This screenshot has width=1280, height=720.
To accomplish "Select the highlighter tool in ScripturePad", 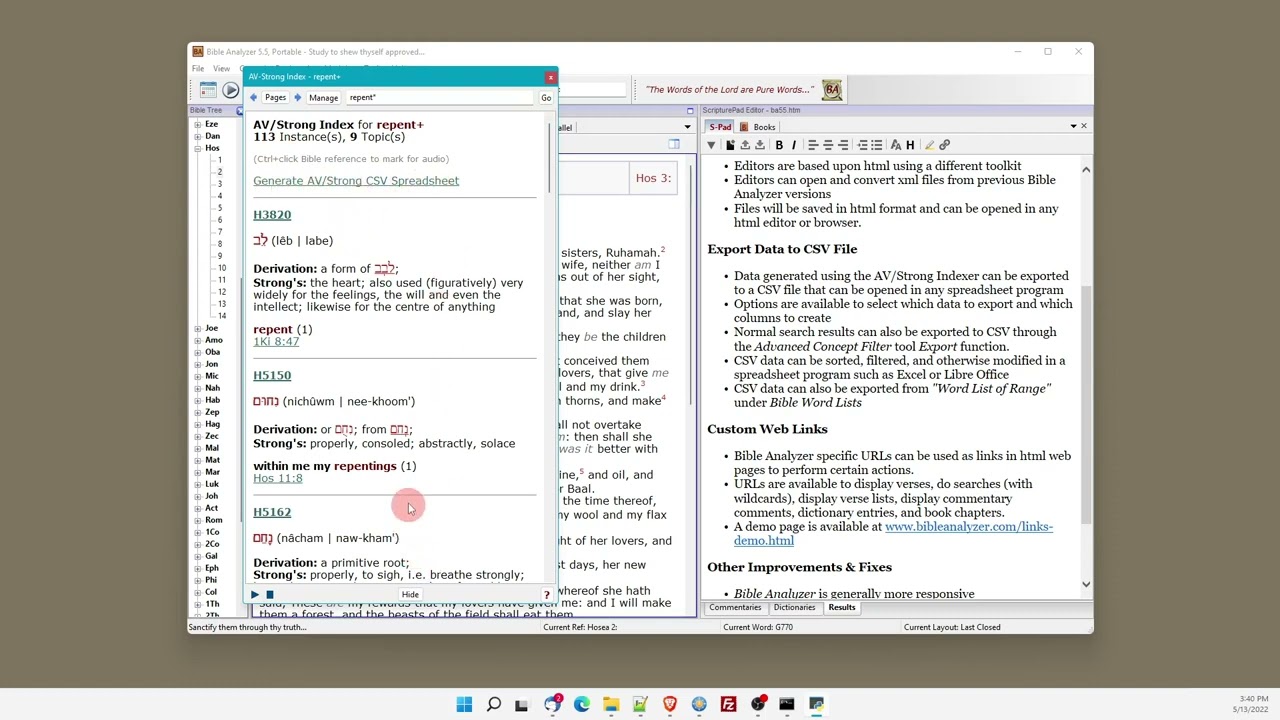I will click(x=929, y=145).
